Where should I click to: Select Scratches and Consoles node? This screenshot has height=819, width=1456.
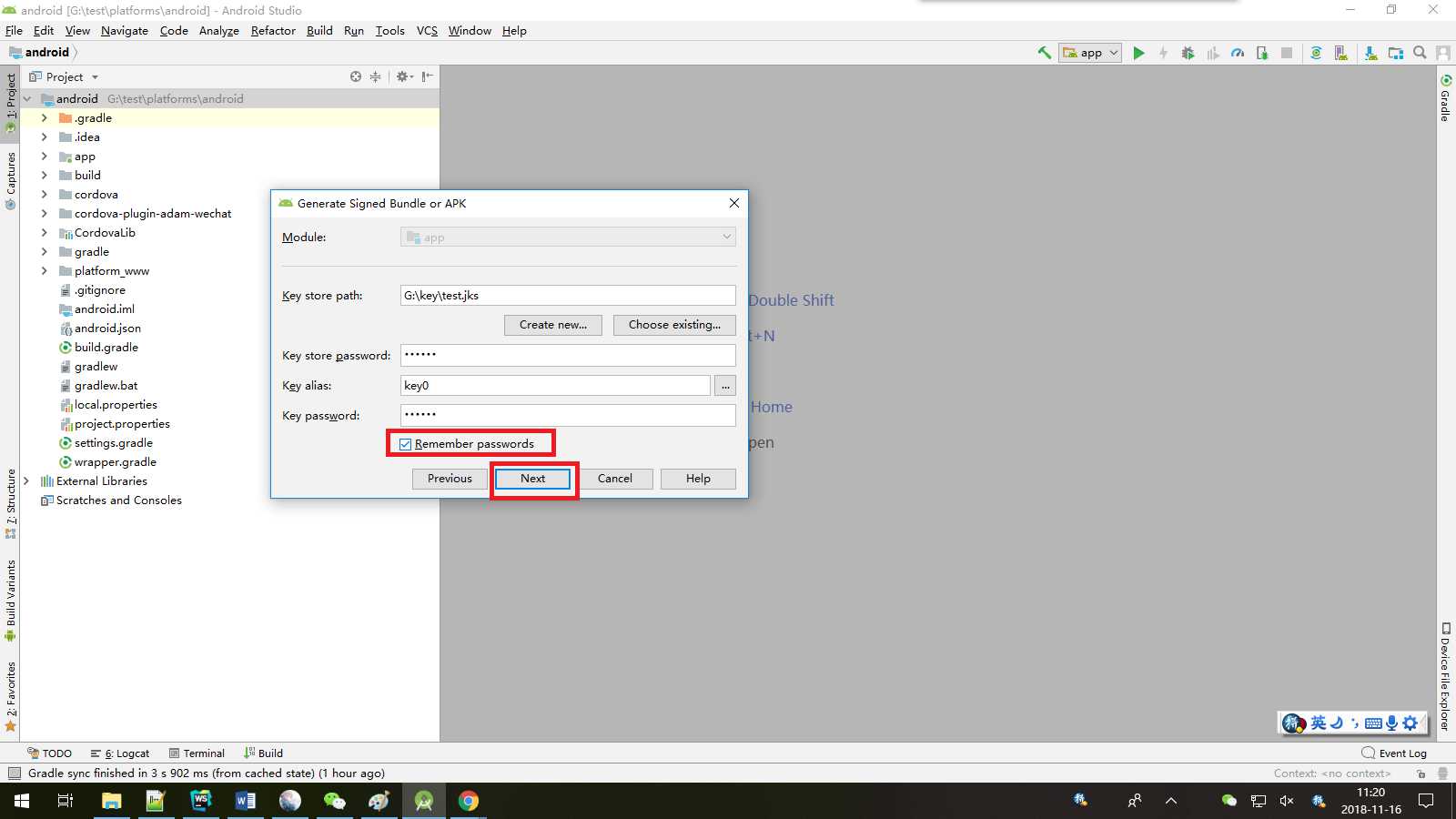111,500
